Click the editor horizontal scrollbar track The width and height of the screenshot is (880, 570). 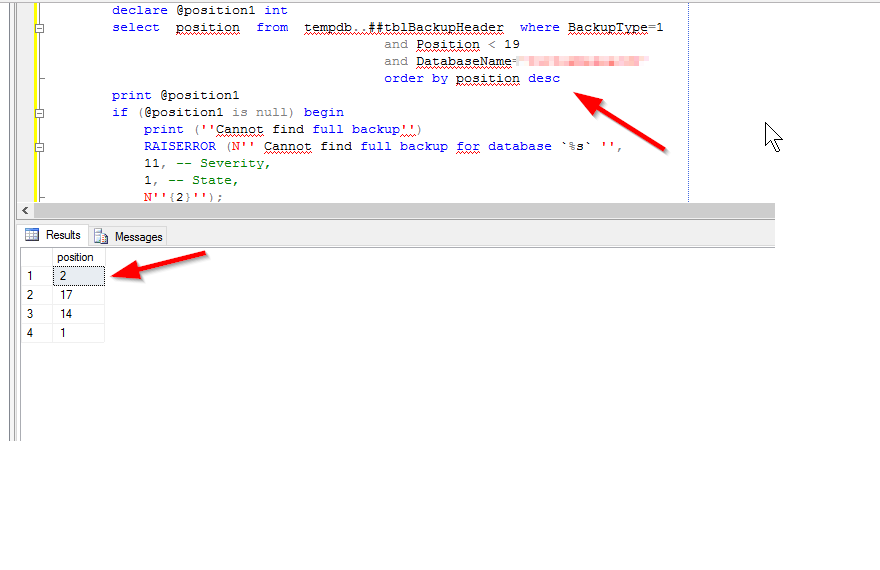400,211
